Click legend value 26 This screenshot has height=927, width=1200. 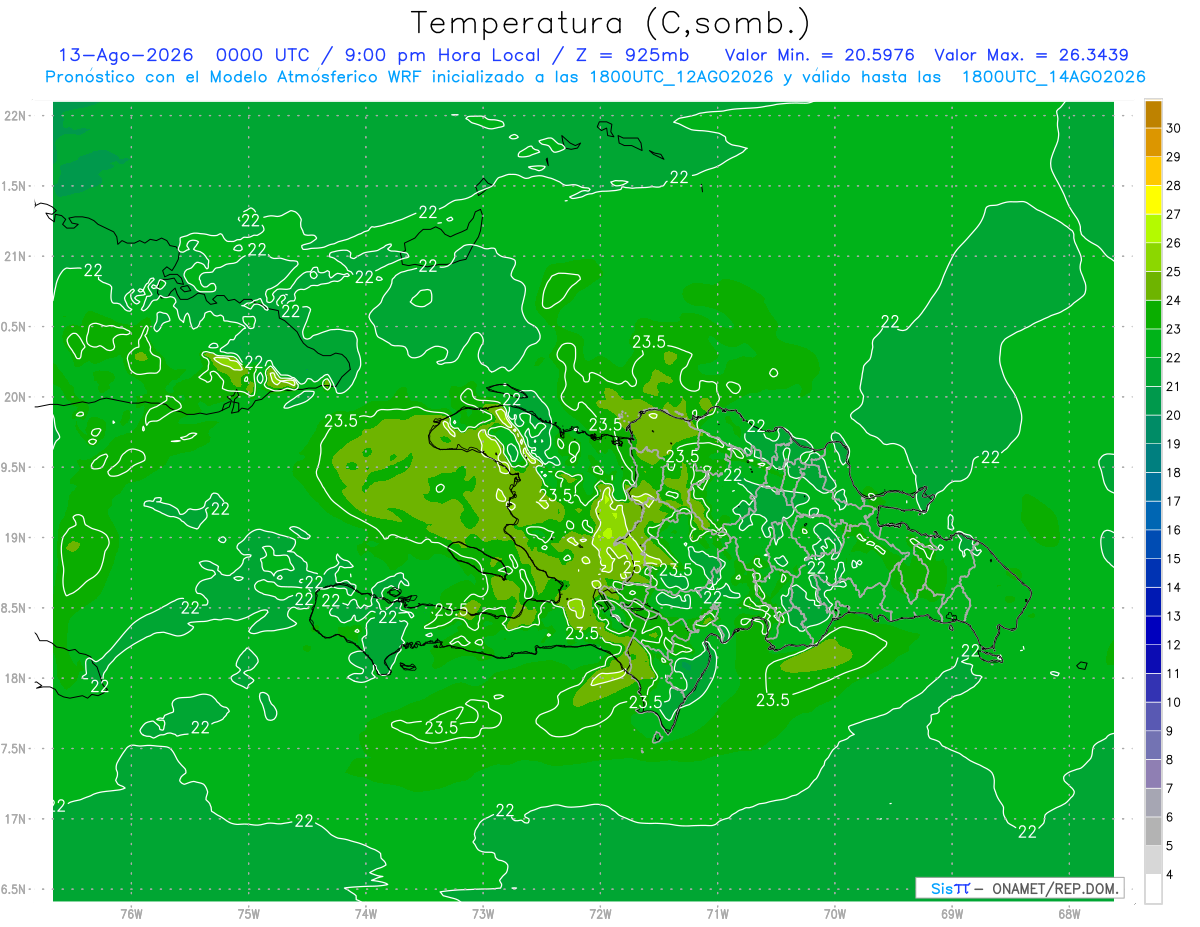pyautogui.click(x=1174, y=243)
